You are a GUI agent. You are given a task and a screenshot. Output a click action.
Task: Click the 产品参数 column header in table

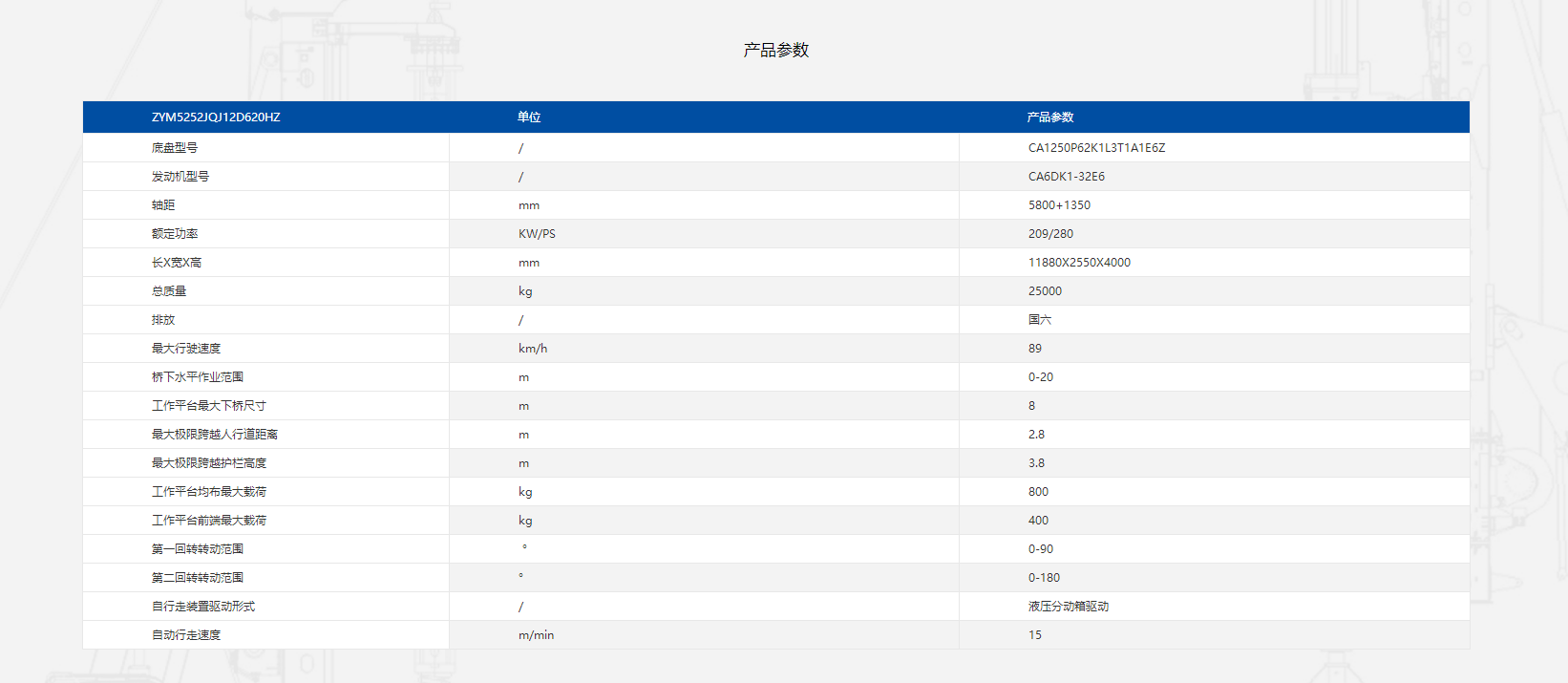click(1050, 117)
